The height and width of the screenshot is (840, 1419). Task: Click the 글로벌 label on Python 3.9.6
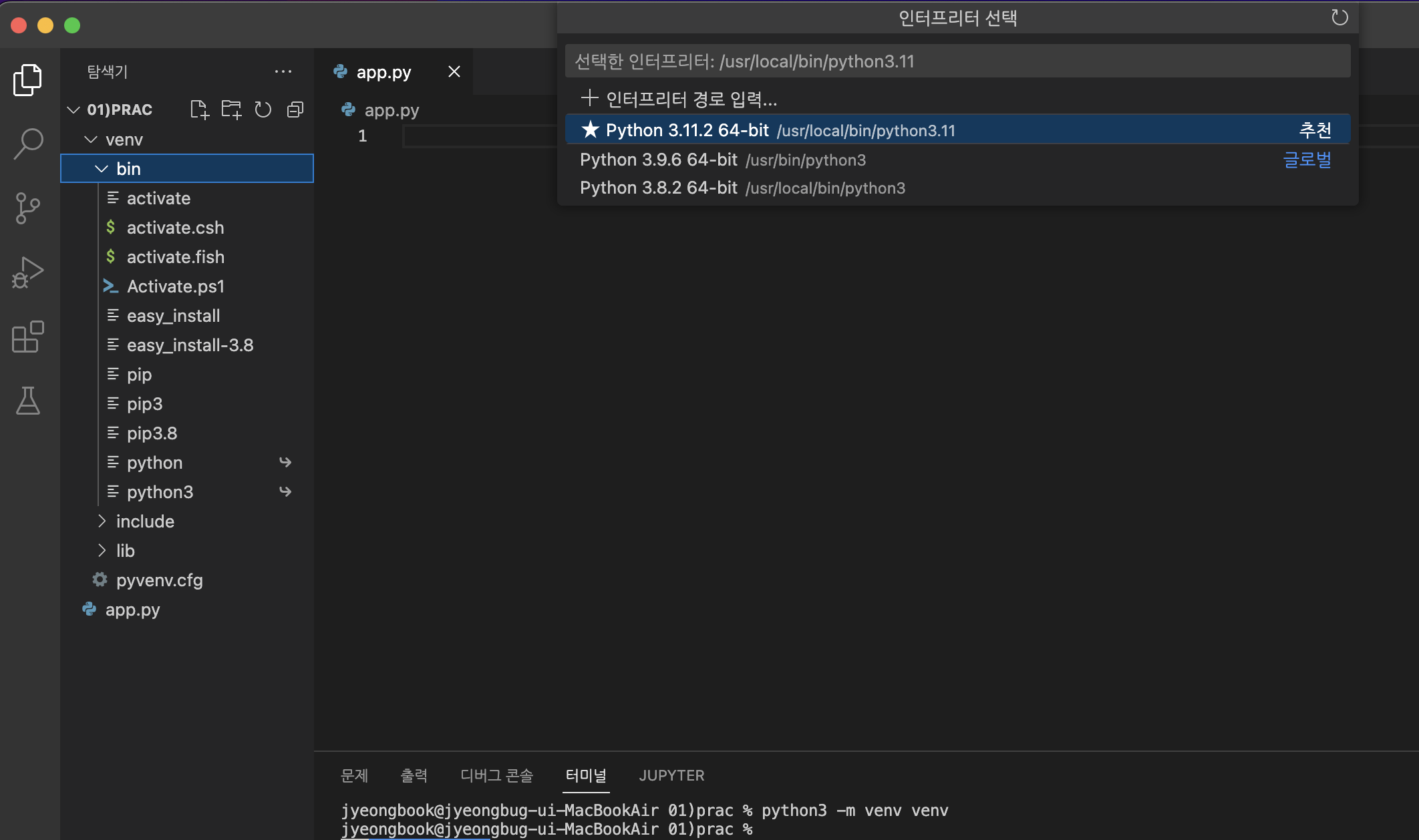[x=1307, y=160]
